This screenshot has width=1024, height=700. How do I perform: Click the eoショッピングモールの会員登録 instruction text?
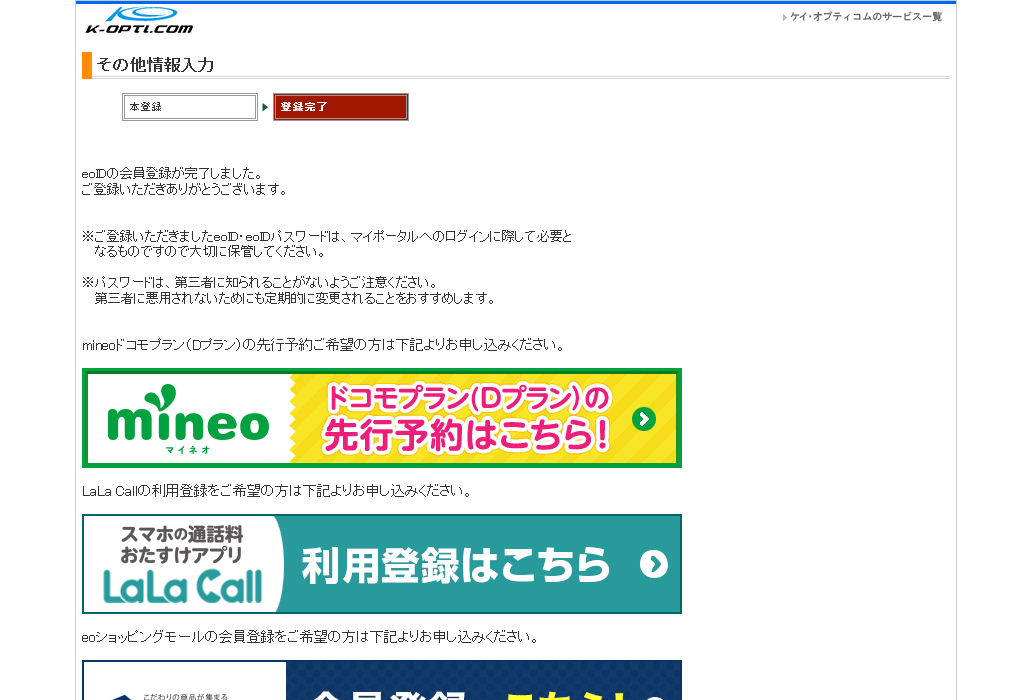pos(310,637)
